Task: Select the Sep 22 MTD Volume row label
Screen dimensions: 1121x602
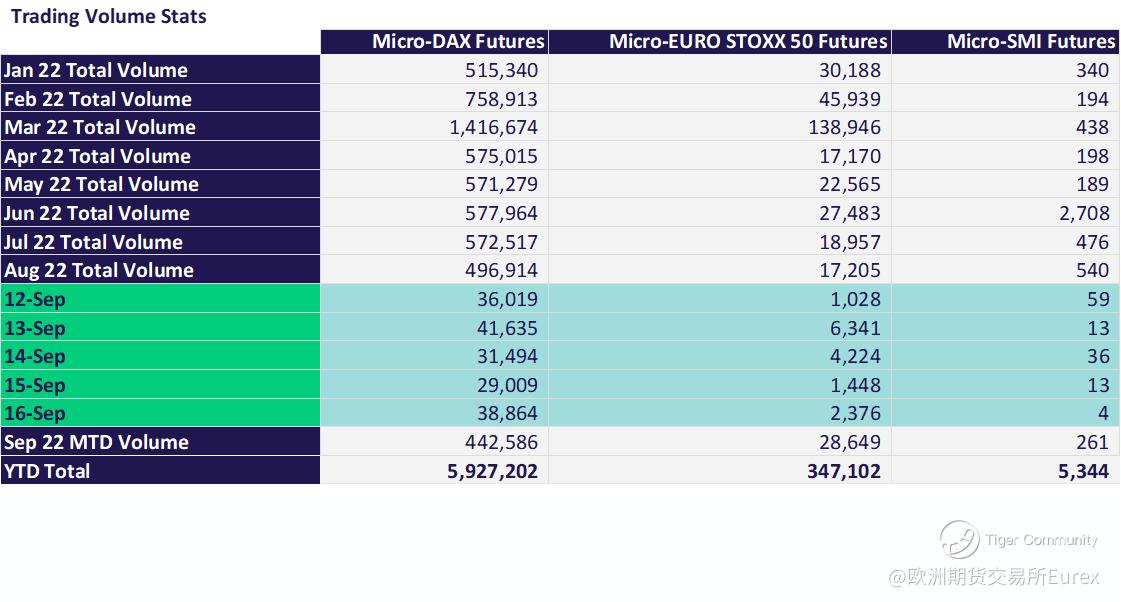Action: point(96,442)
